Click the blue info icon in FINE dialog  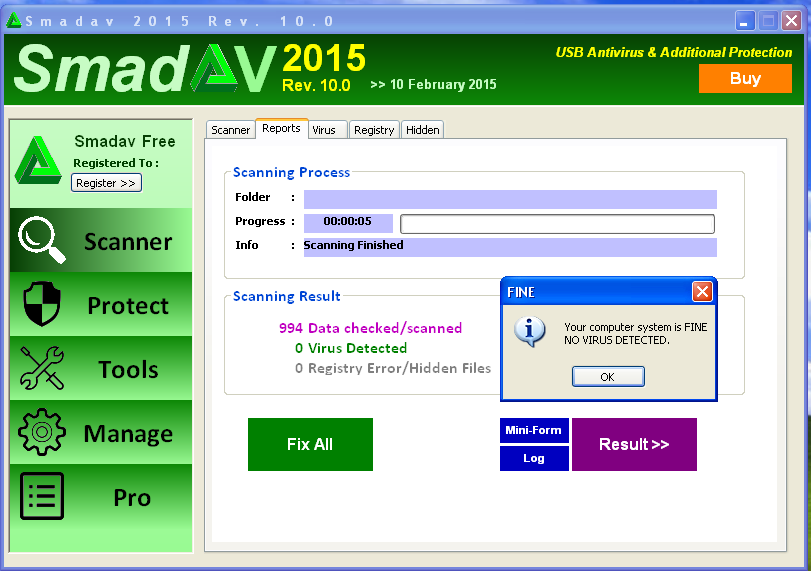pos(530,331)
